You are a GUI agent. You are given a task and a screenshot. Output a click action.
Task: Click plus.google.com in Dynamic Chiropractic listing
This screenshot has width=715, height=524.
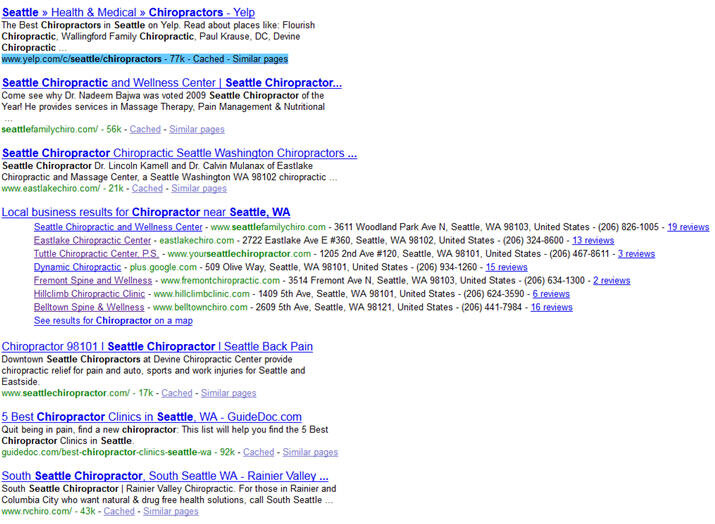(163, 267)
